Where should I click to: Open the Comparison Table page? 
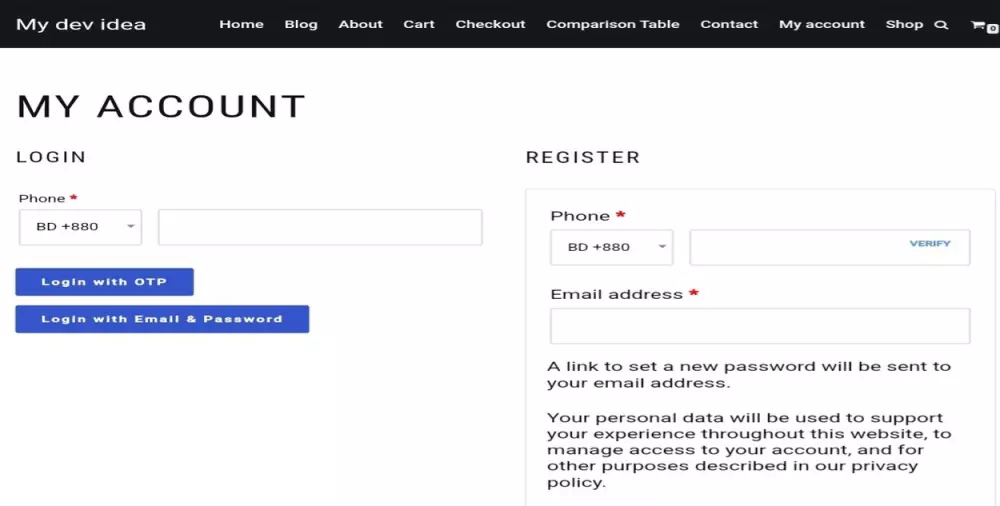(613, 24)
